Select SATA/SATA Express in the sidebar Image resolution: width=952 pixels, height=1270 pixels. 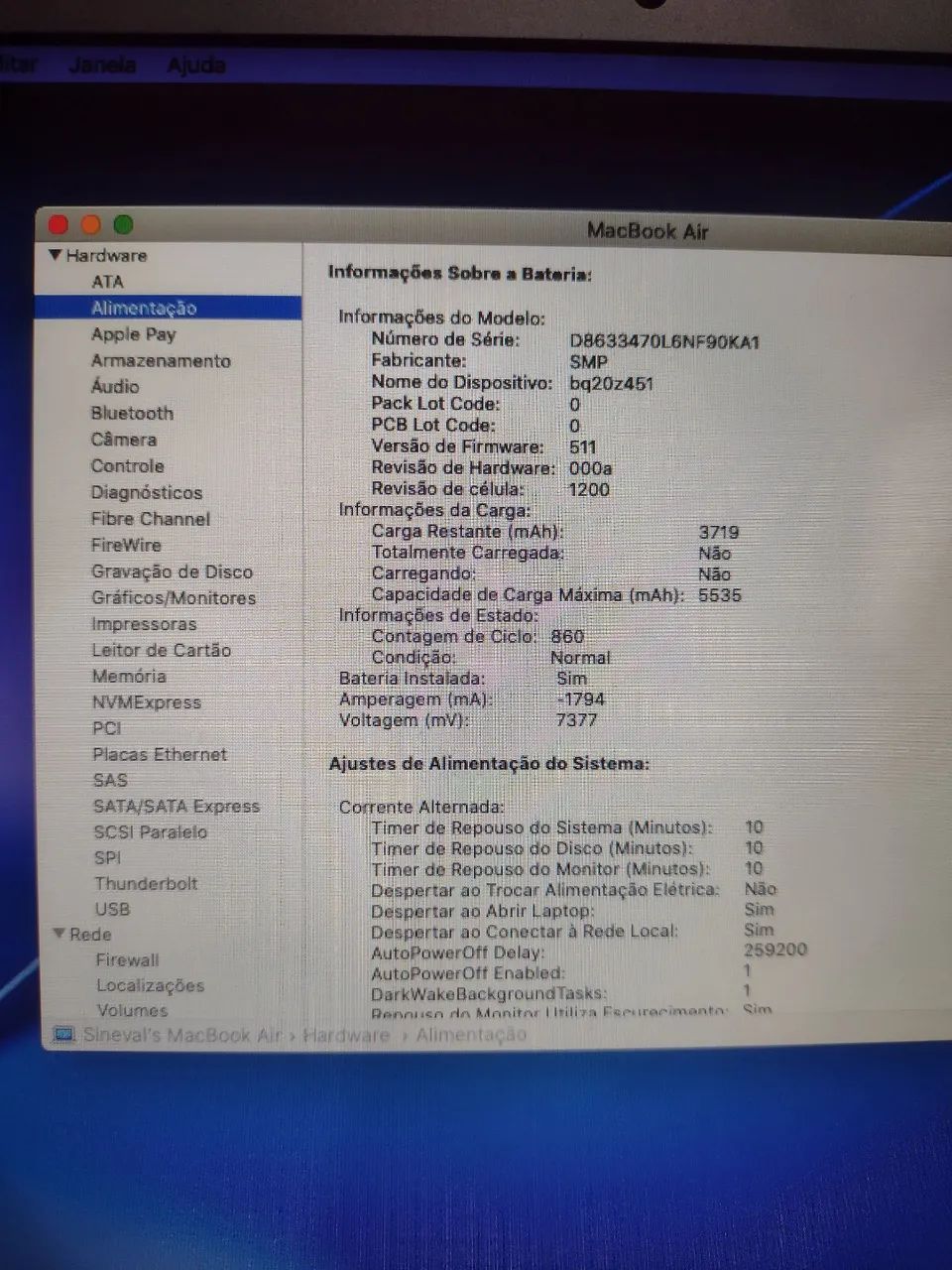tap(177, 806)
